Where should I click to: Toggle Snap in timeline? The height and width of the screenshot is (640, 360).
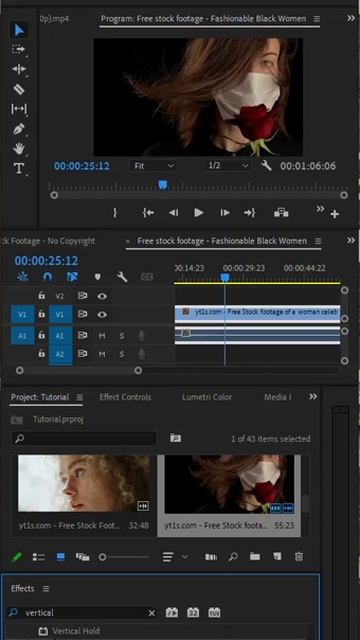47,277
